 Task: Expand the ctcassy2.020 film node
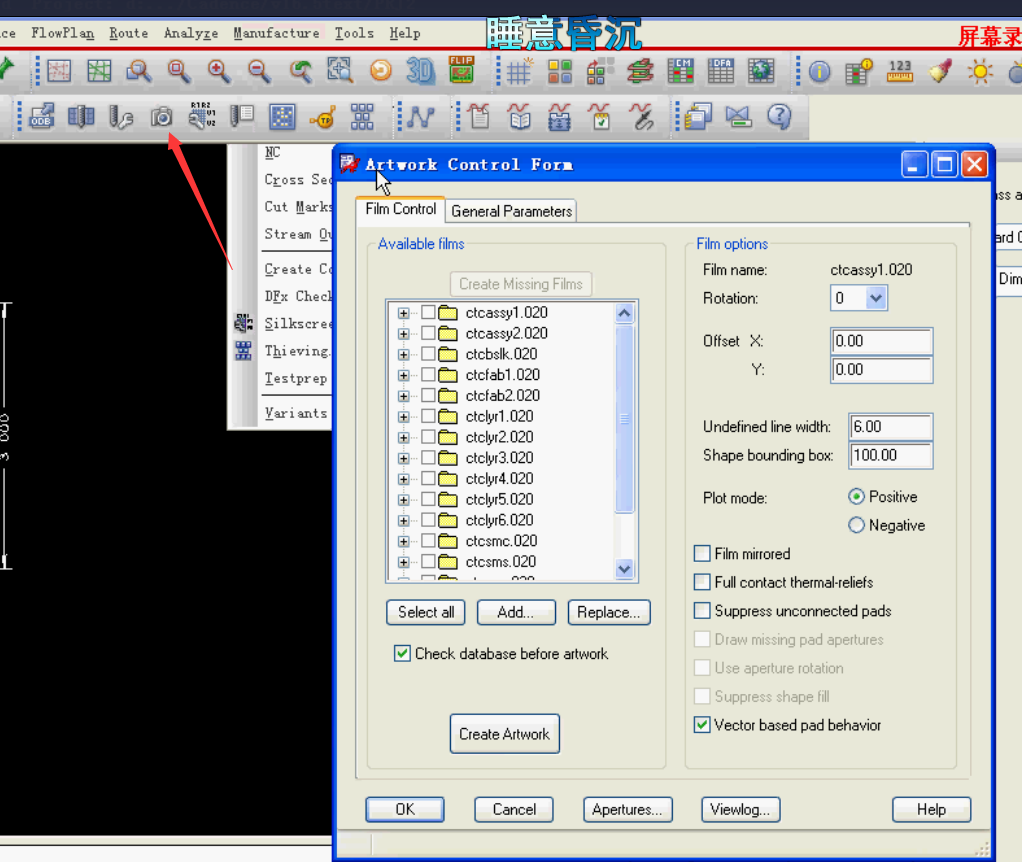click(403, 334)
